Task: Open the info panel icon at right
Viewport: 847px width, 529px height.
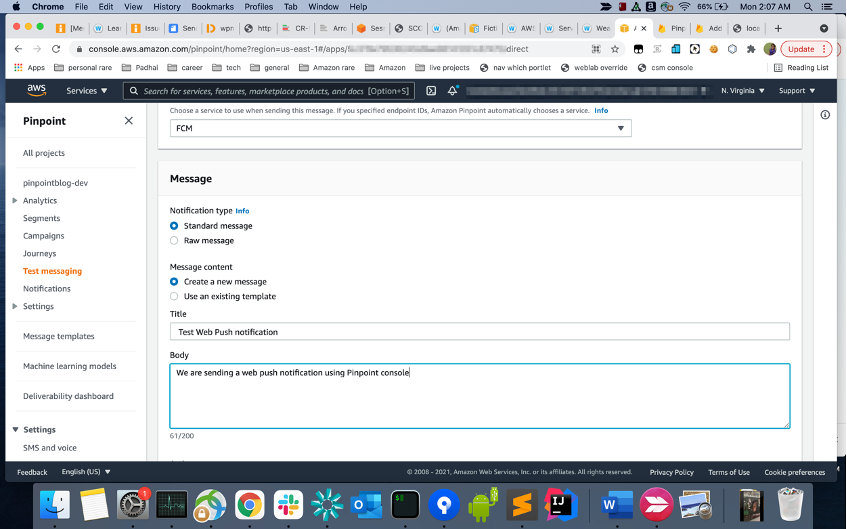Action: 825,115
